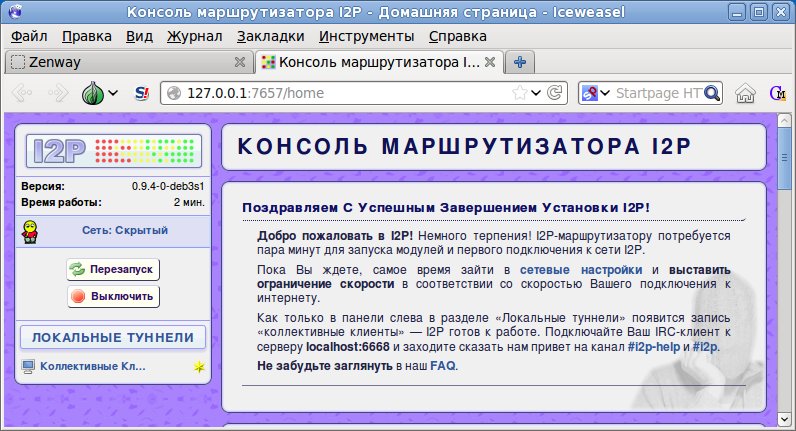Click the КОНСОЛЬ МАРШРУТИЗАТОРА I2P heading
The image size is (796, 431).
click(x=464, y=147)
